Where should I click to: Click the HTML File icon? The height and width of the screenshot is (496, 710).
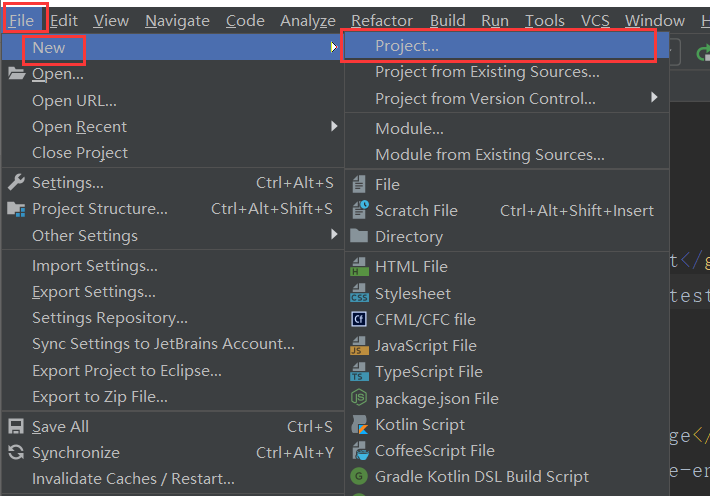coord(359,266)
